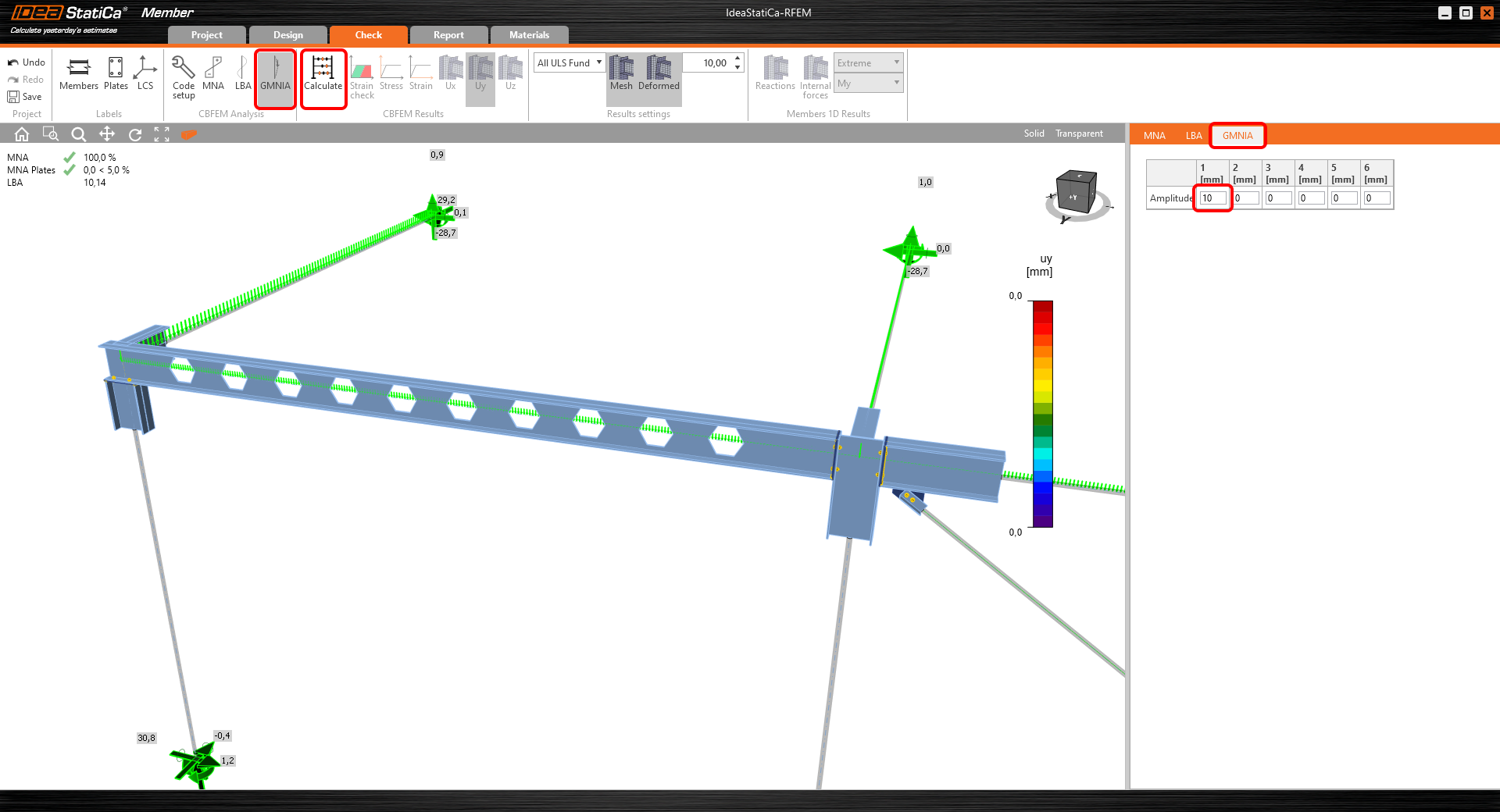Display Uz deformation
This screenshot has height=812, width=1500.
[510, 75]
